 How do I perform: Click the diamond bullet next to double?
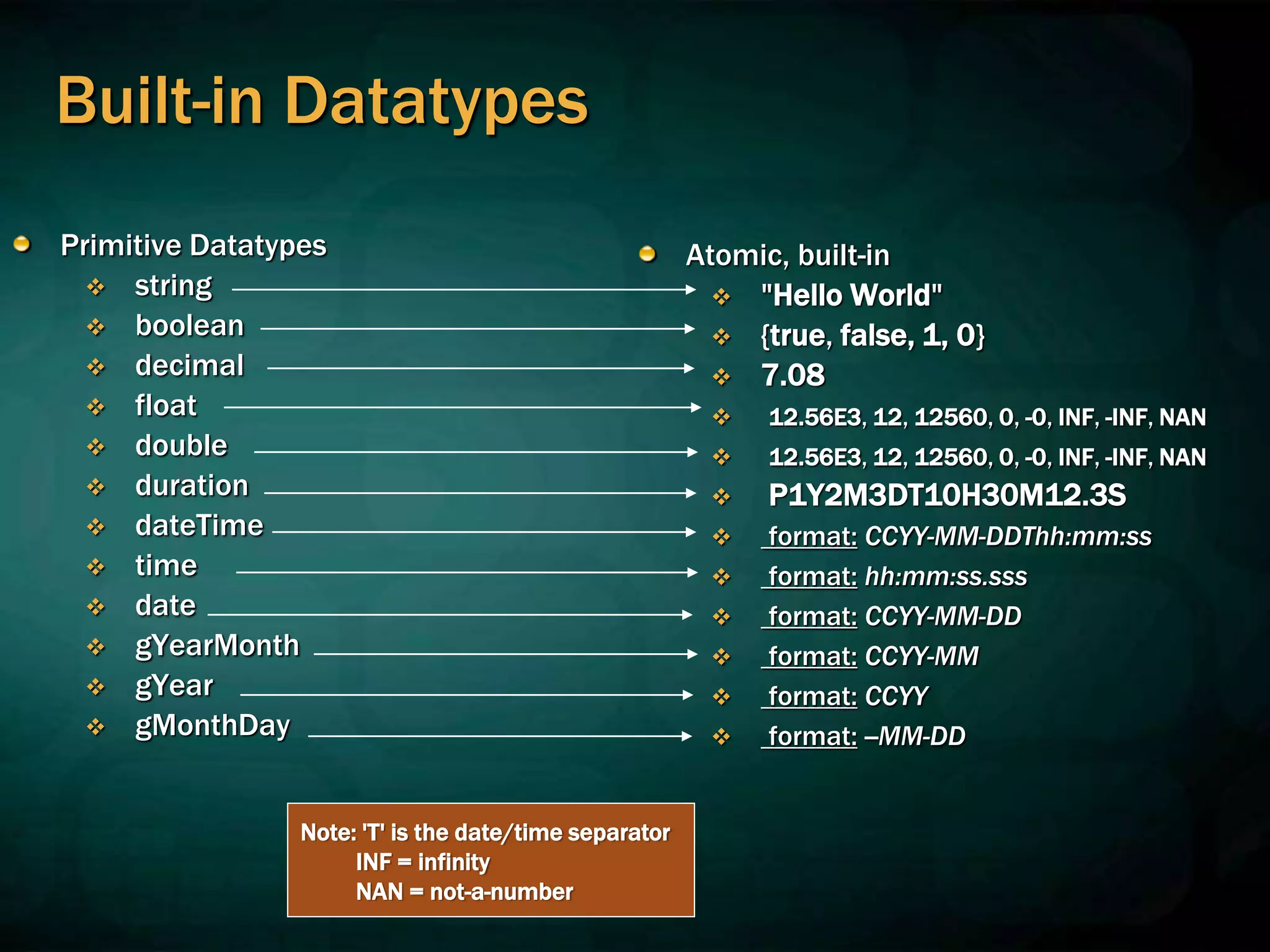coord(96,447)
